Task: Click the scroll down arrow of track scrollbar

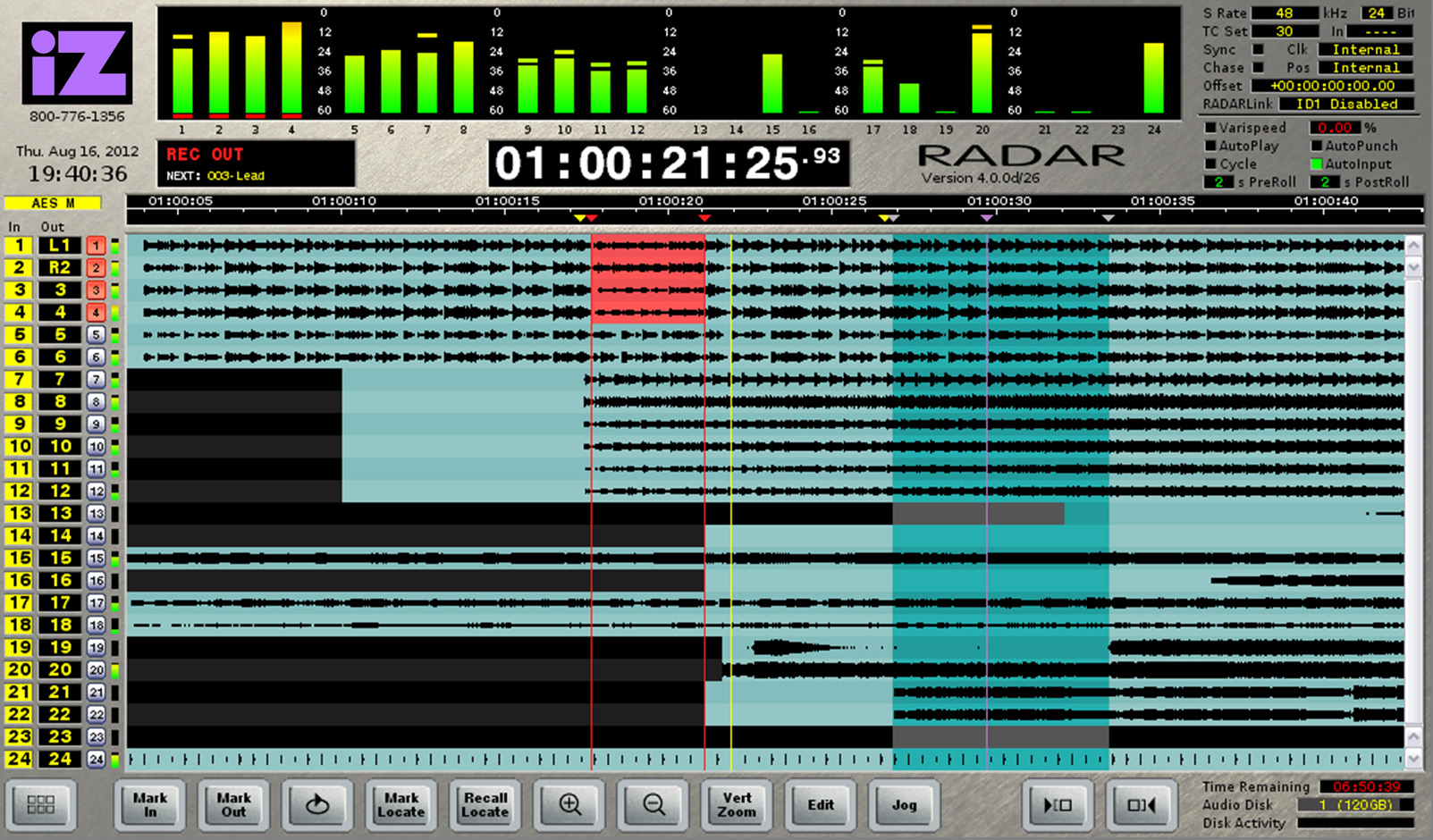Action: pyautogui.click(x=1413, y=267)
